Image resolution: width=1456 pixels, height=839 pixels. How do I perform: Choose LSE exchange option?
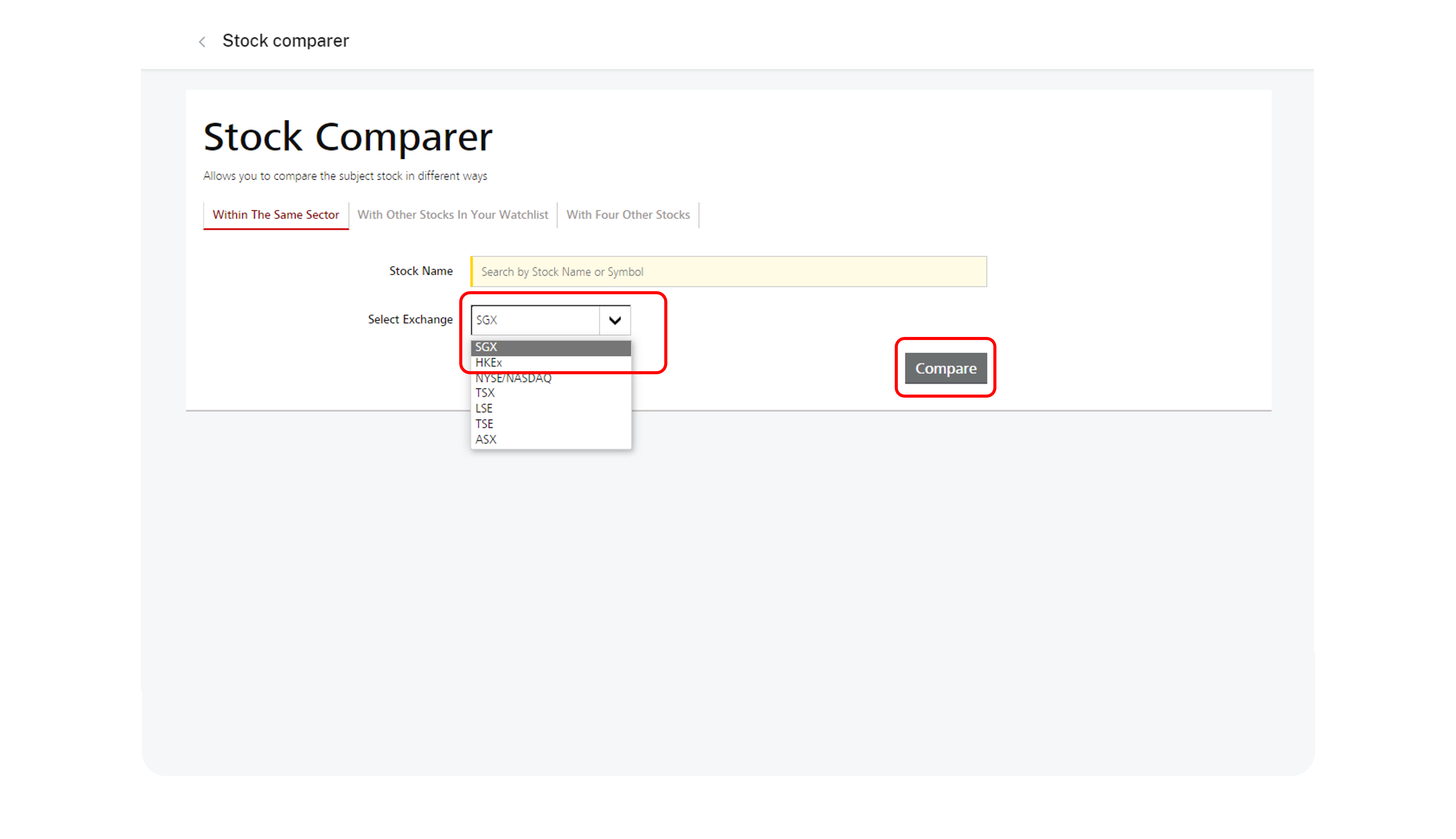551,408
